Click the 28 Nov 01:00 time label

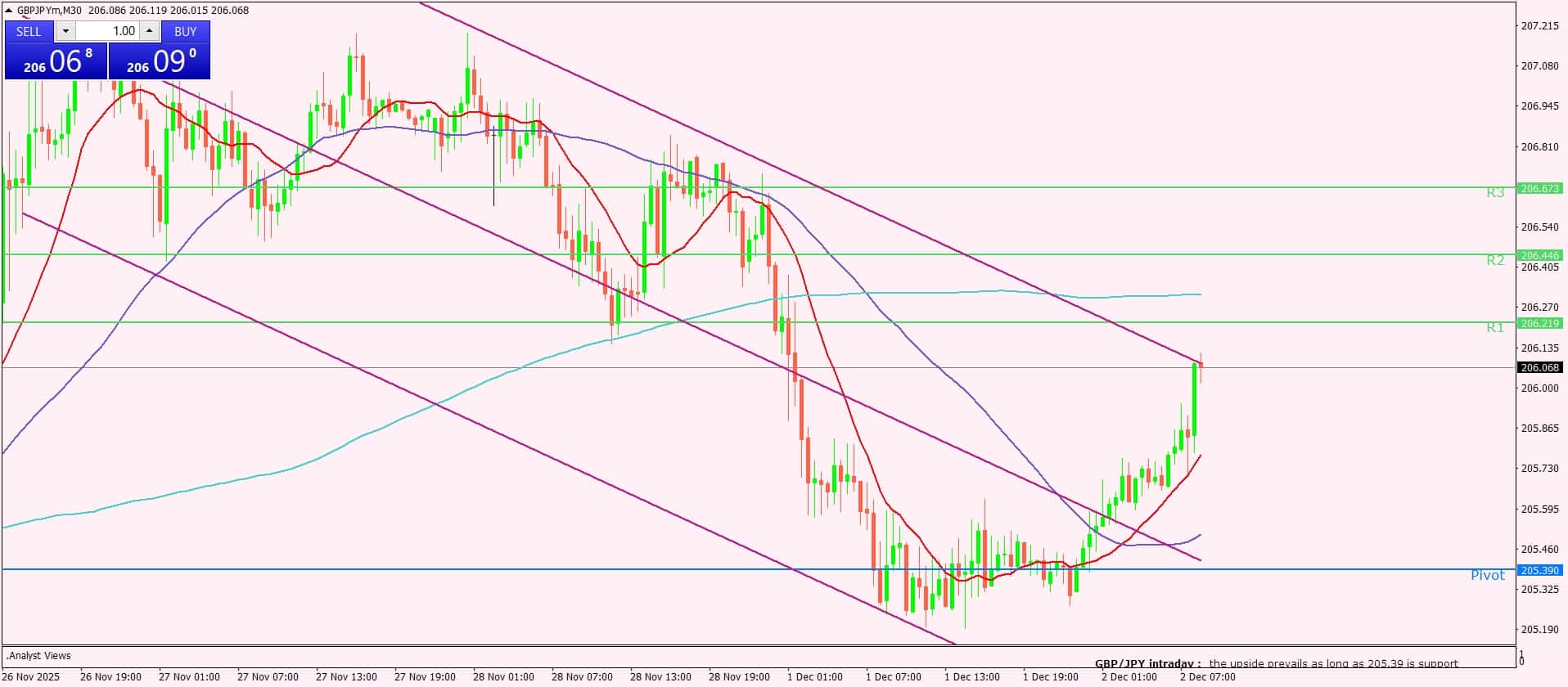tap(503, 676)
